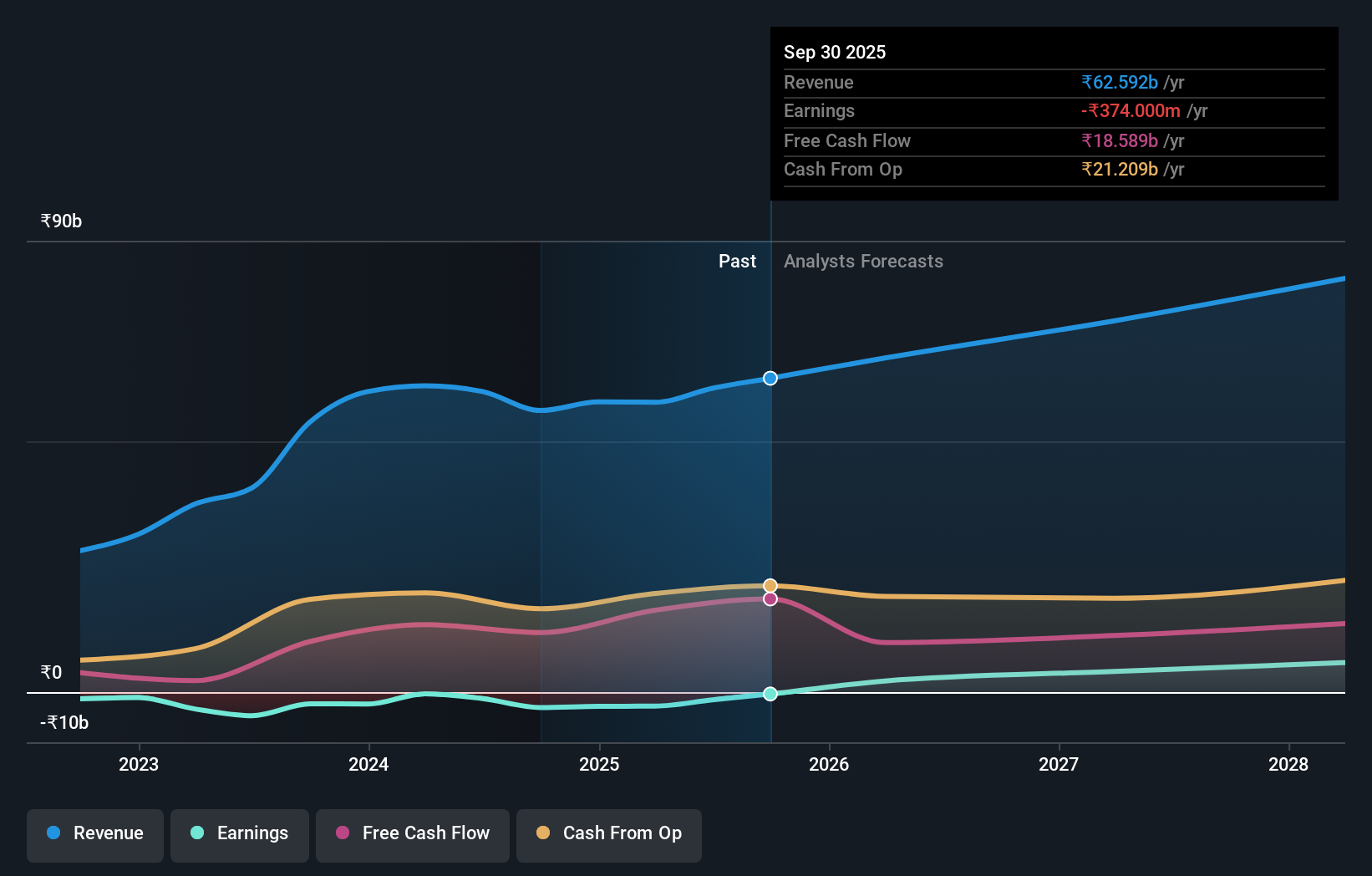Toggle the Earnings series visibility
Image resolution: width=1372 pixels, height=876 pixels.
point(240,835)
